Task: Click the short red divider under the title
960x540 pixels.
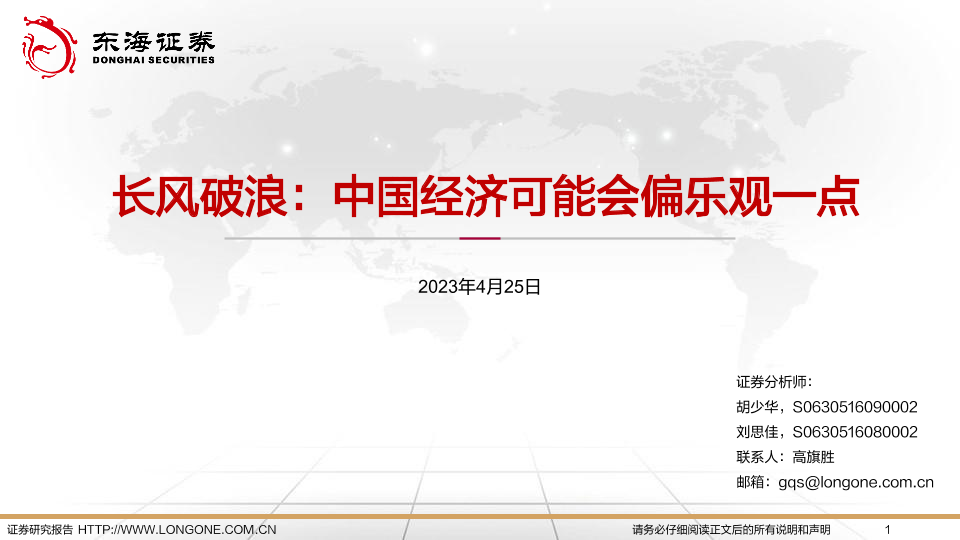Action: pyautogui.click(x=479, y=239)
